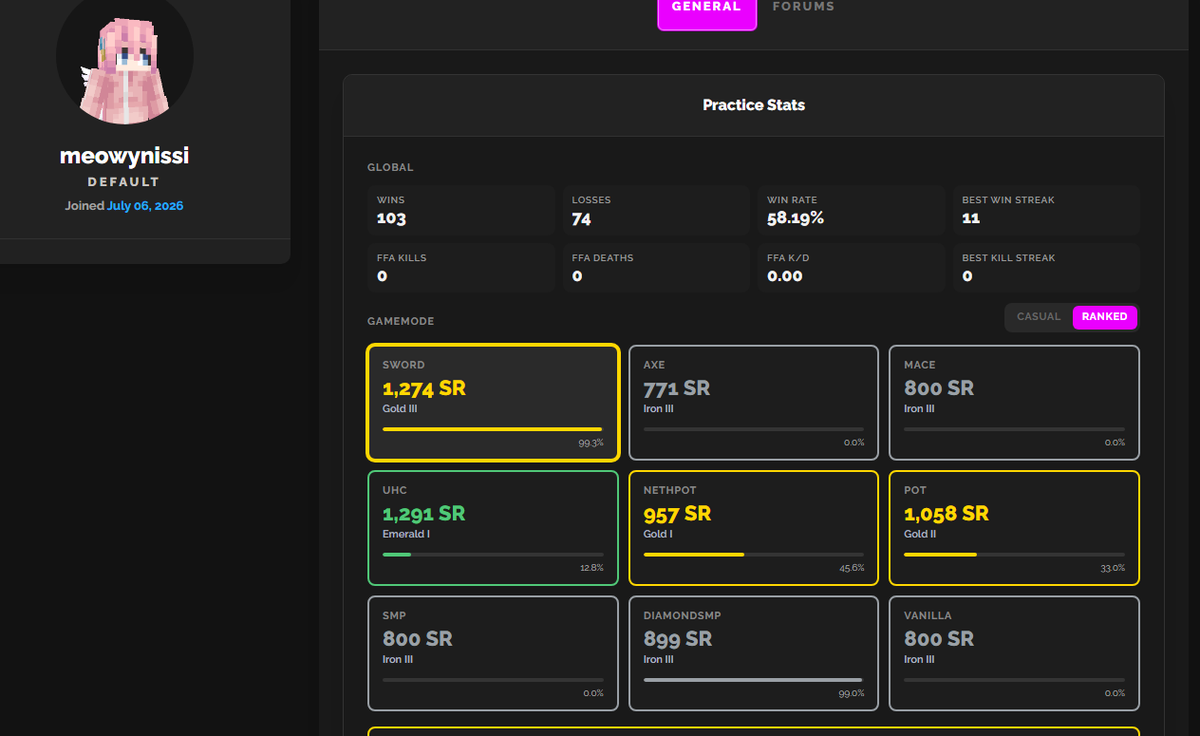Open the POT gamemode card
Image resolution: width=1200 pixels, height=736 pixels.
(x=1014, y=528)
